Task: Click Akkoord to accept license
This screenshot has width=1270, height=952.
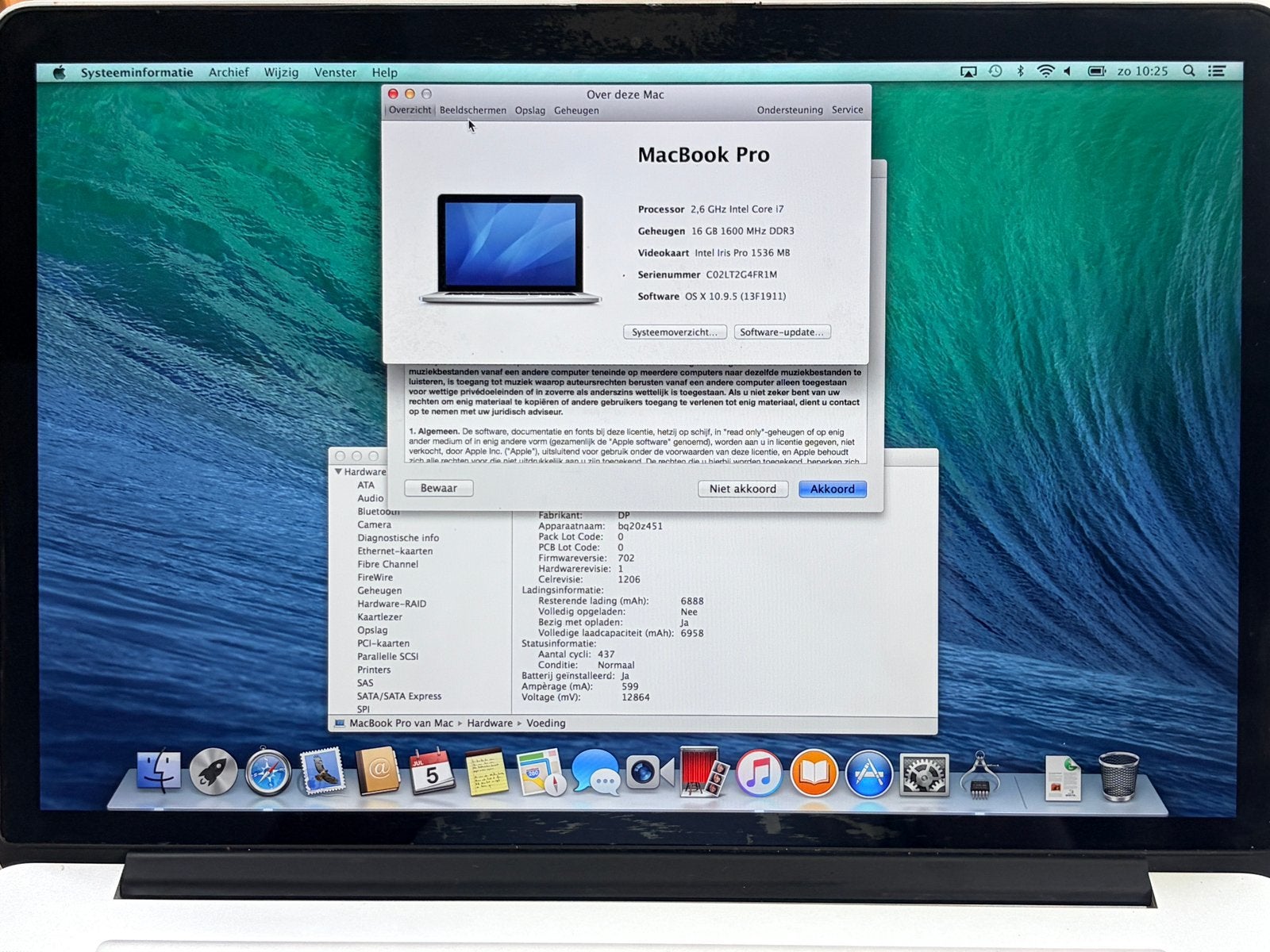Action: coord(832,489)
